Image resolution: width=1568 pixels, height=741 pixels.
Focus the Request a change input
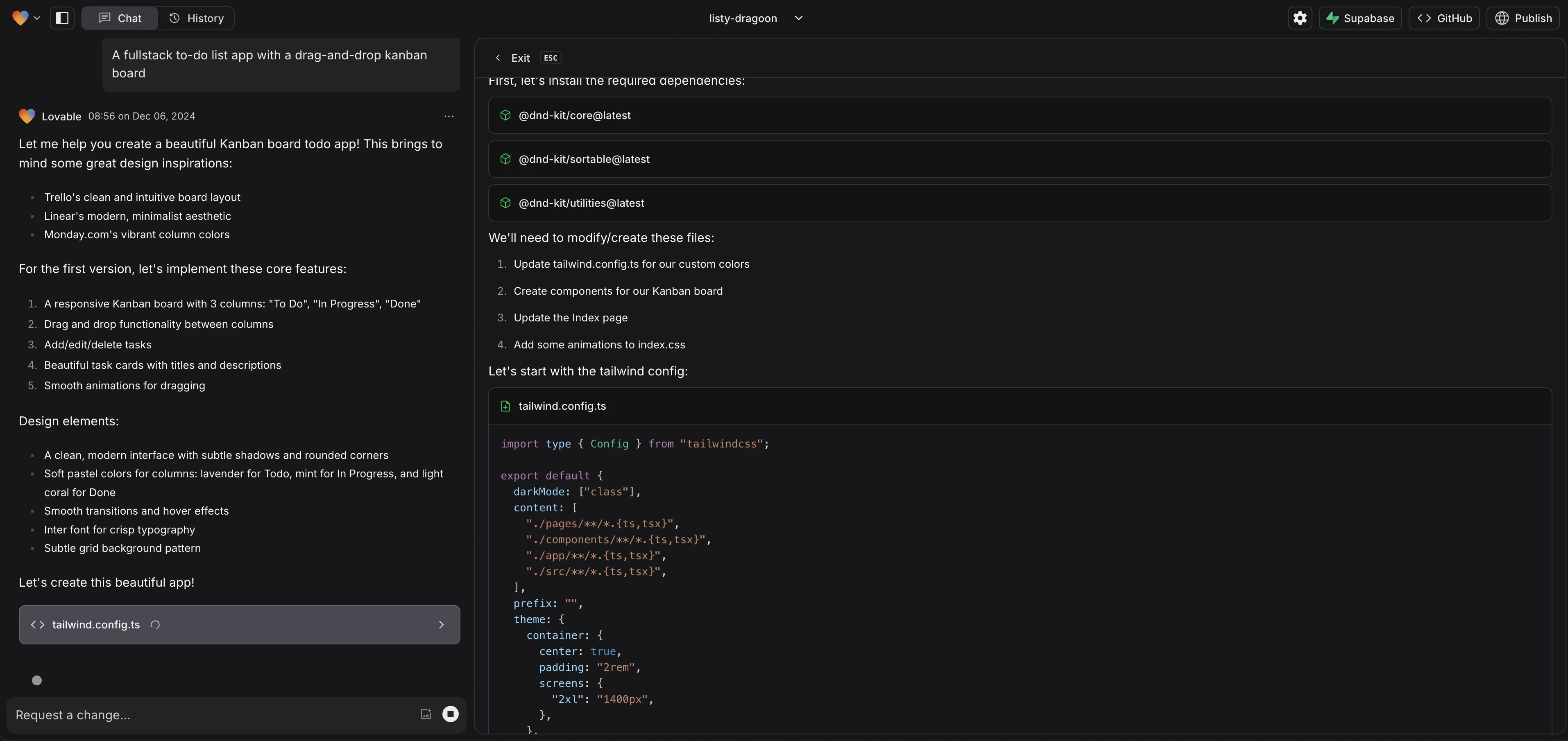coord(207,715)
